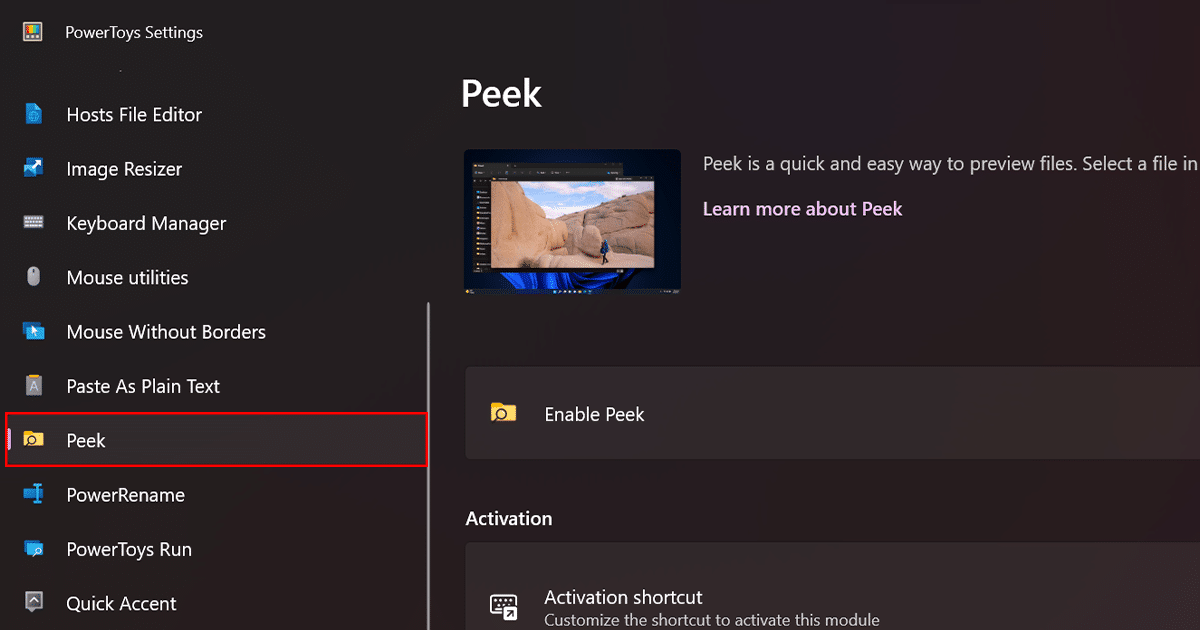
Task: Click the sidebar vertical scrollbar
Action: [x=429, y=460]
